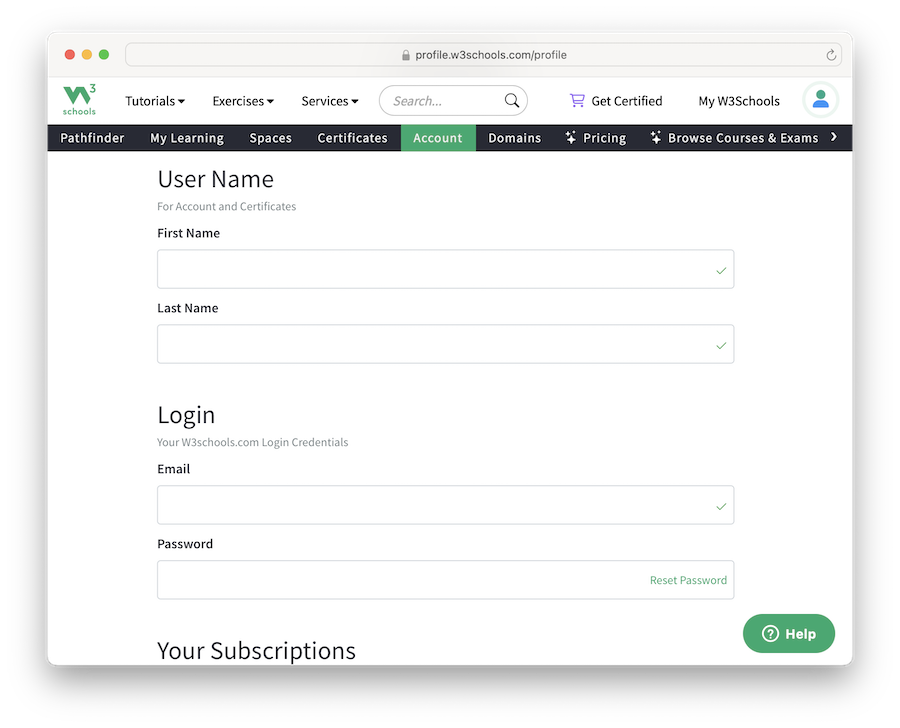Click the Email field checkmark icon

[x=721, y=506]
